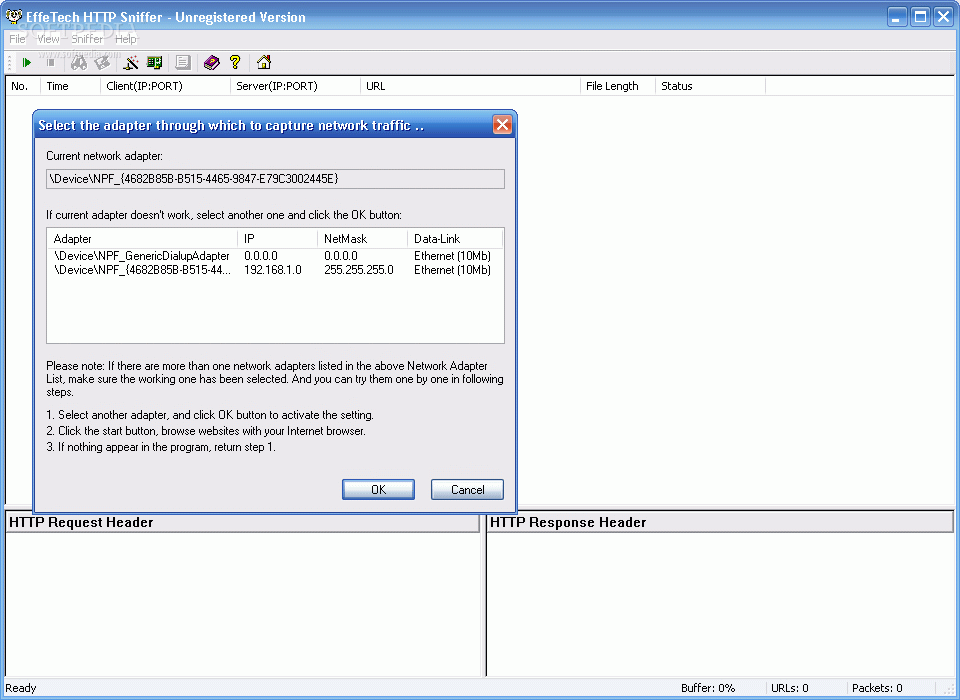
Task: Click the Ready status text
Action: [x=21, y=688]
